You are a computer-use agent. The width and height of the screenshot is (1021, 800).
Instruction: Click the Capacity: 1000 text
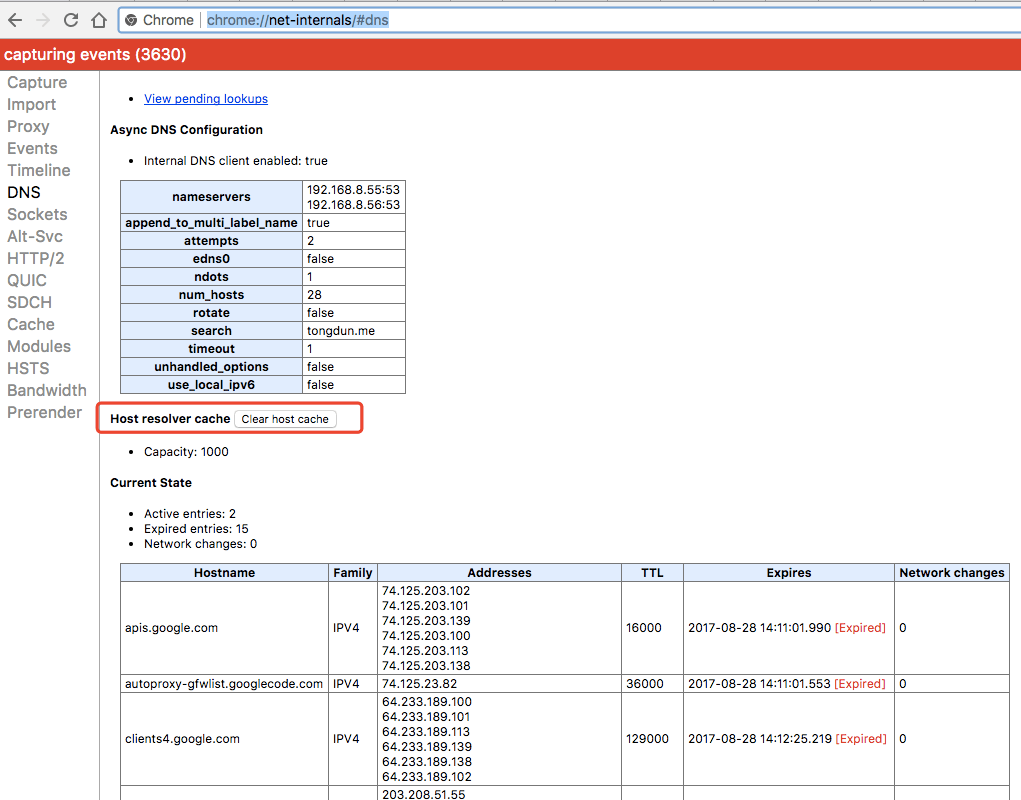[186, 452]
